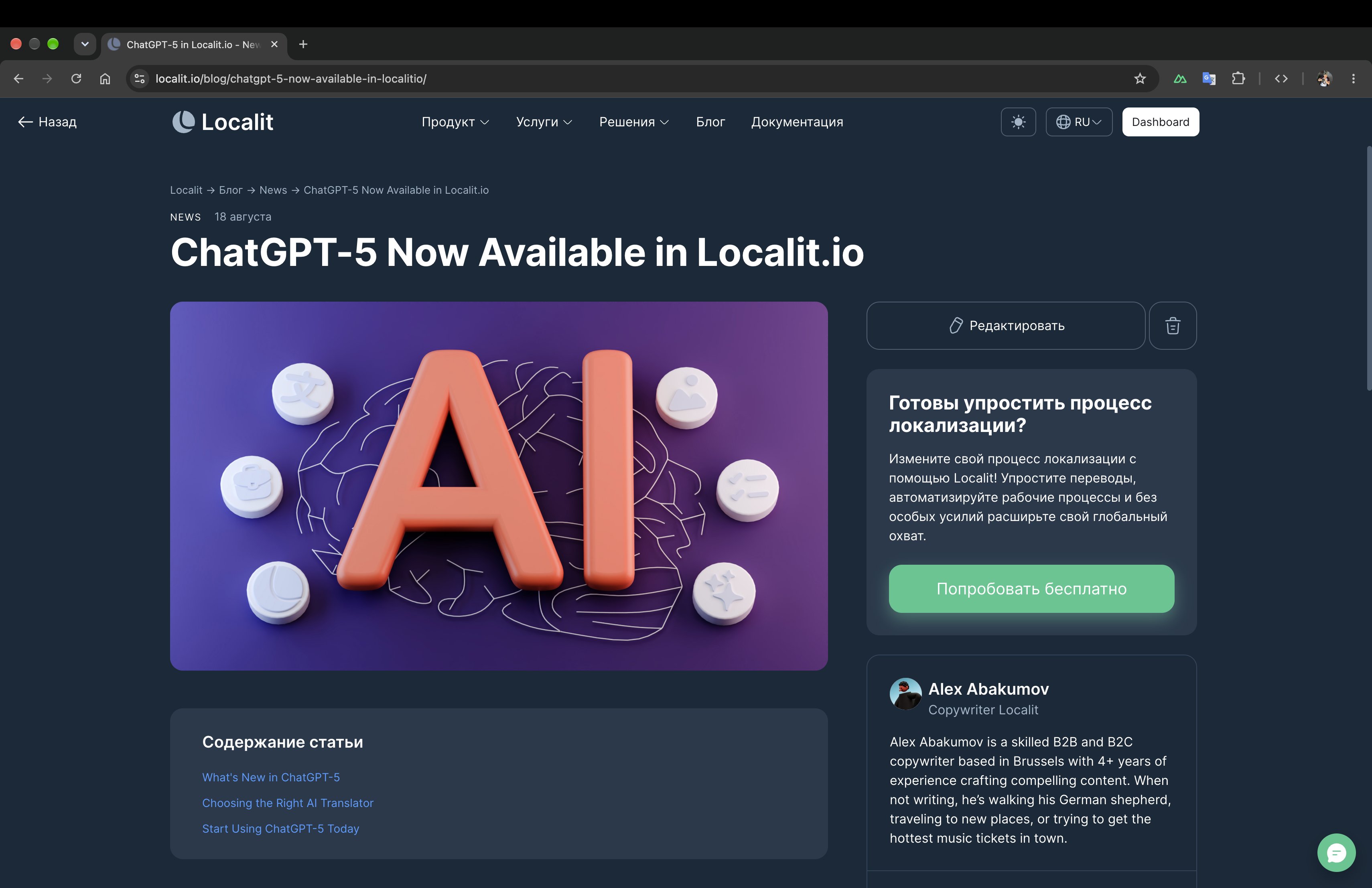1372x888 pixels.
Task: Open the Google Translate extension
Action: 1209,78
